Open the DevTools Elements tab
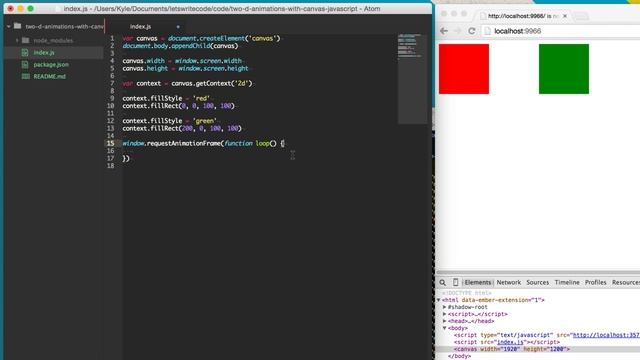This screenshot has height=360, width=640. coord(478,282)
